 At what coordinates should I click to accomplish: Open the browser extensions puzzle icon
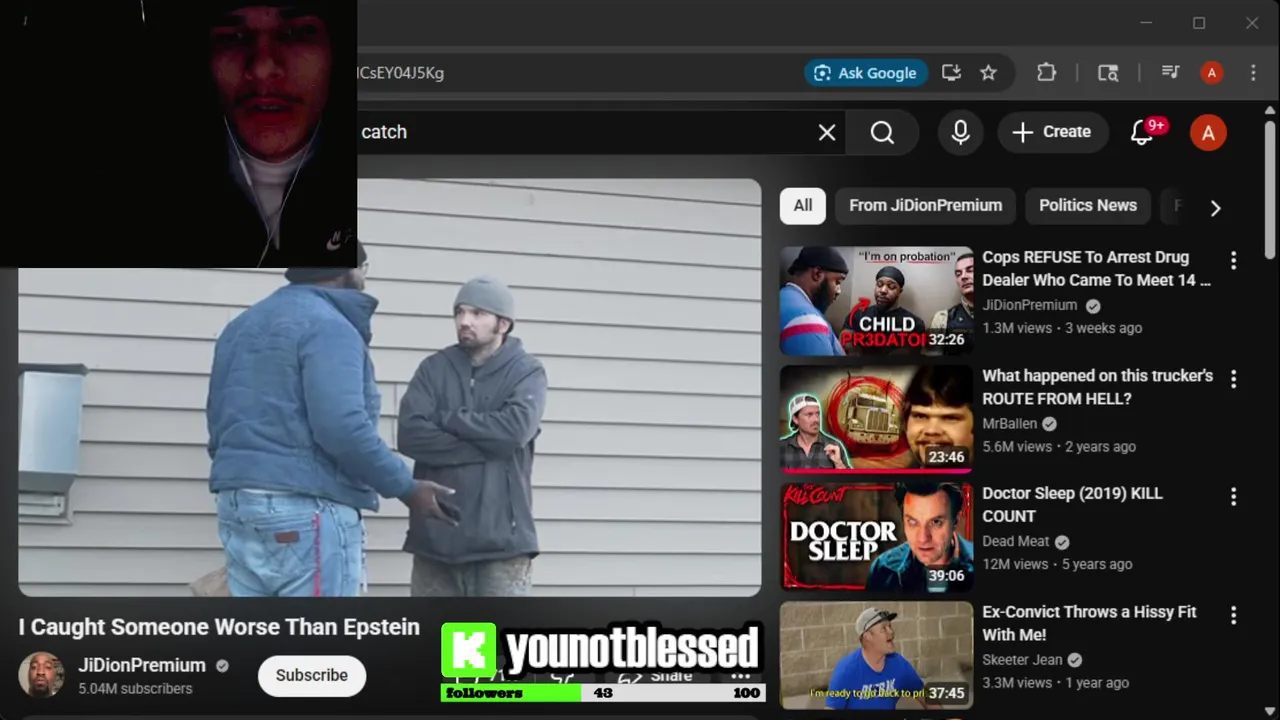point(1046,73)
